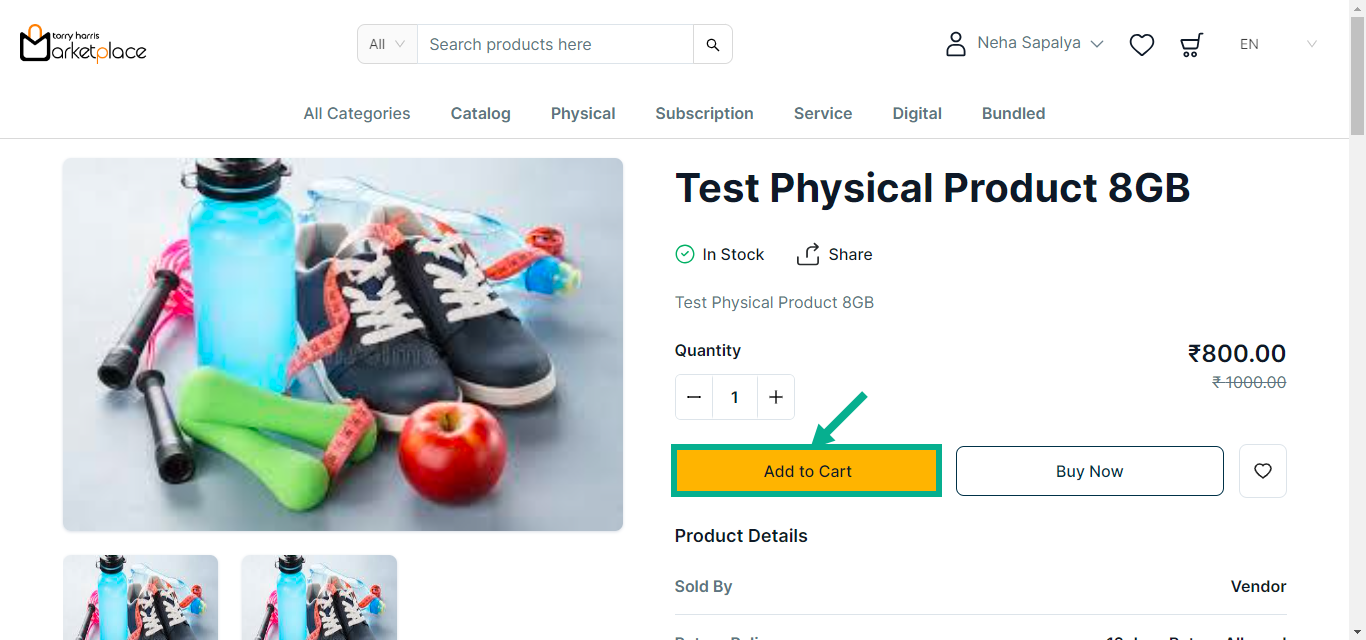Open the Physical category tab
Screen dimensions: 1366x640
(583, 113)
